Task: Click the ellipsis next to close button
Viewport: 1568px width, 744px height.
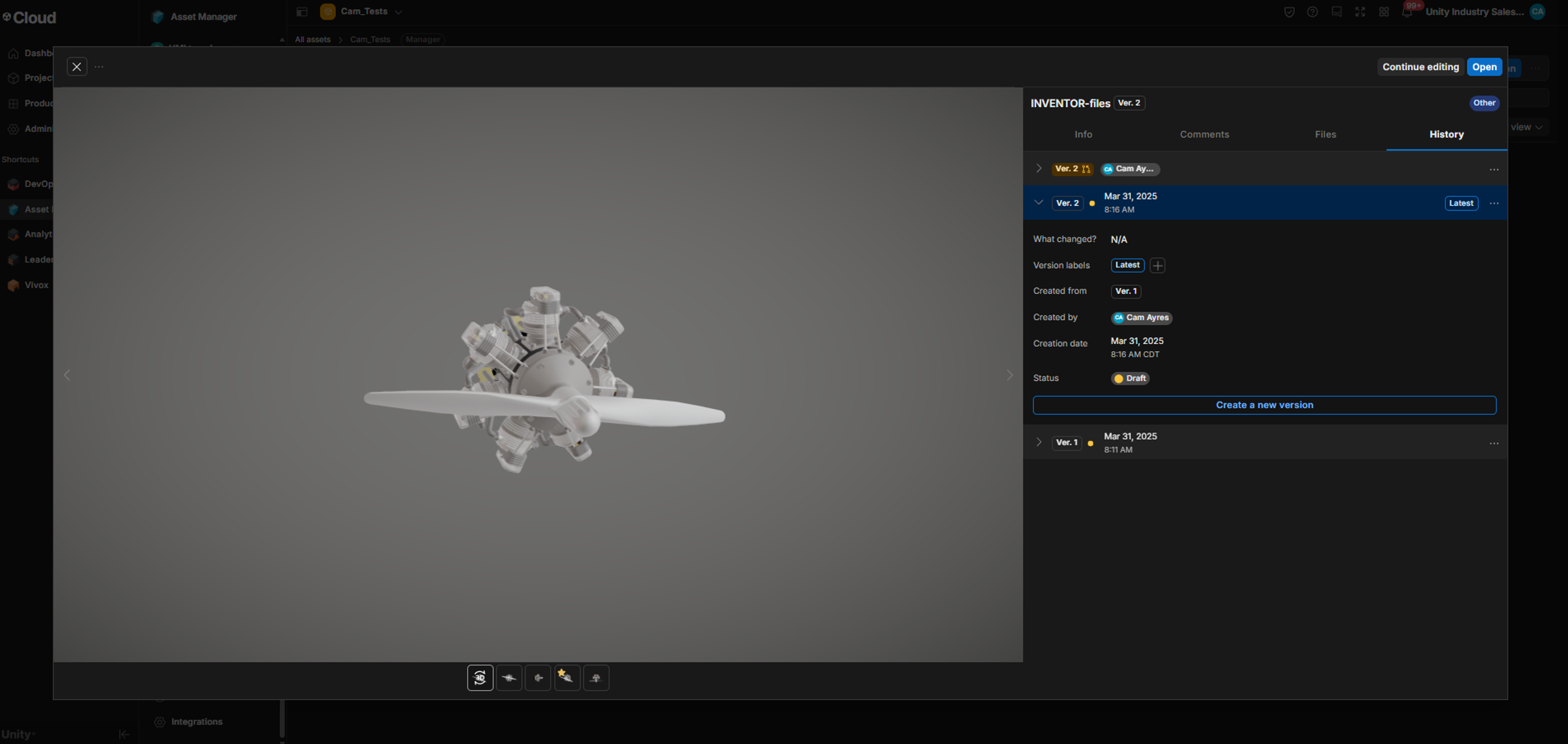Action: pos(99,67)
